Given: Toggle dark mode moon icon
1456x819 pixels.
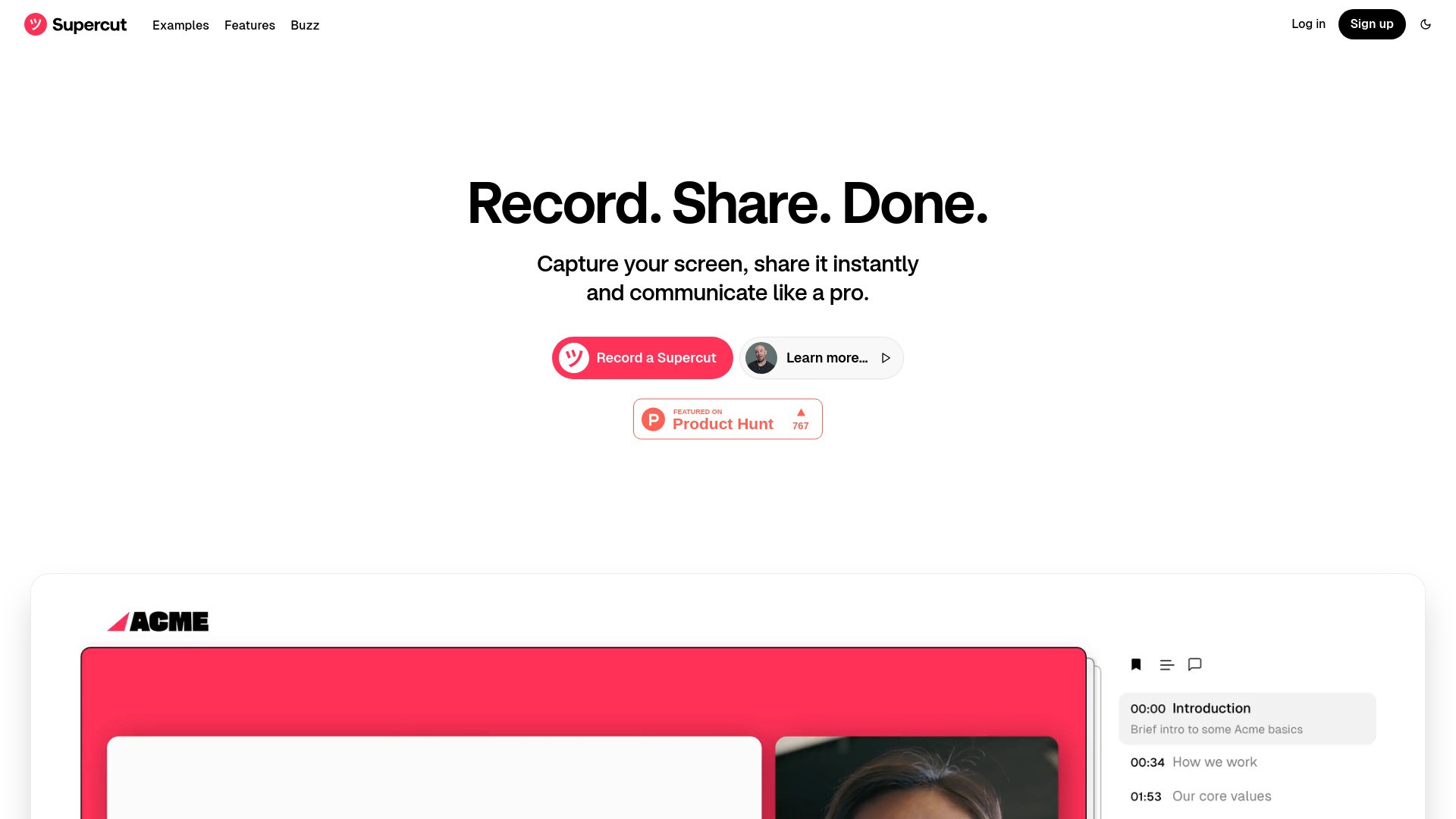Looking at the screenshot, I should click(1426, 24).
